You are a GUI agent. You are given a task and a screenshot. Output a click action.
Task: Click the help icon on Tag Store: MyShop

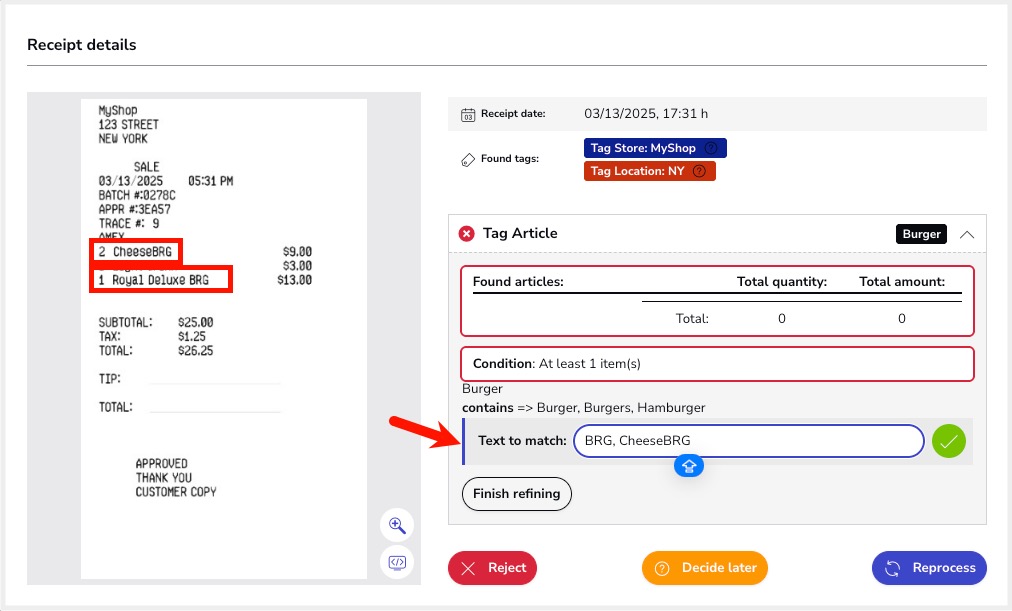click(x=711, y=148)
